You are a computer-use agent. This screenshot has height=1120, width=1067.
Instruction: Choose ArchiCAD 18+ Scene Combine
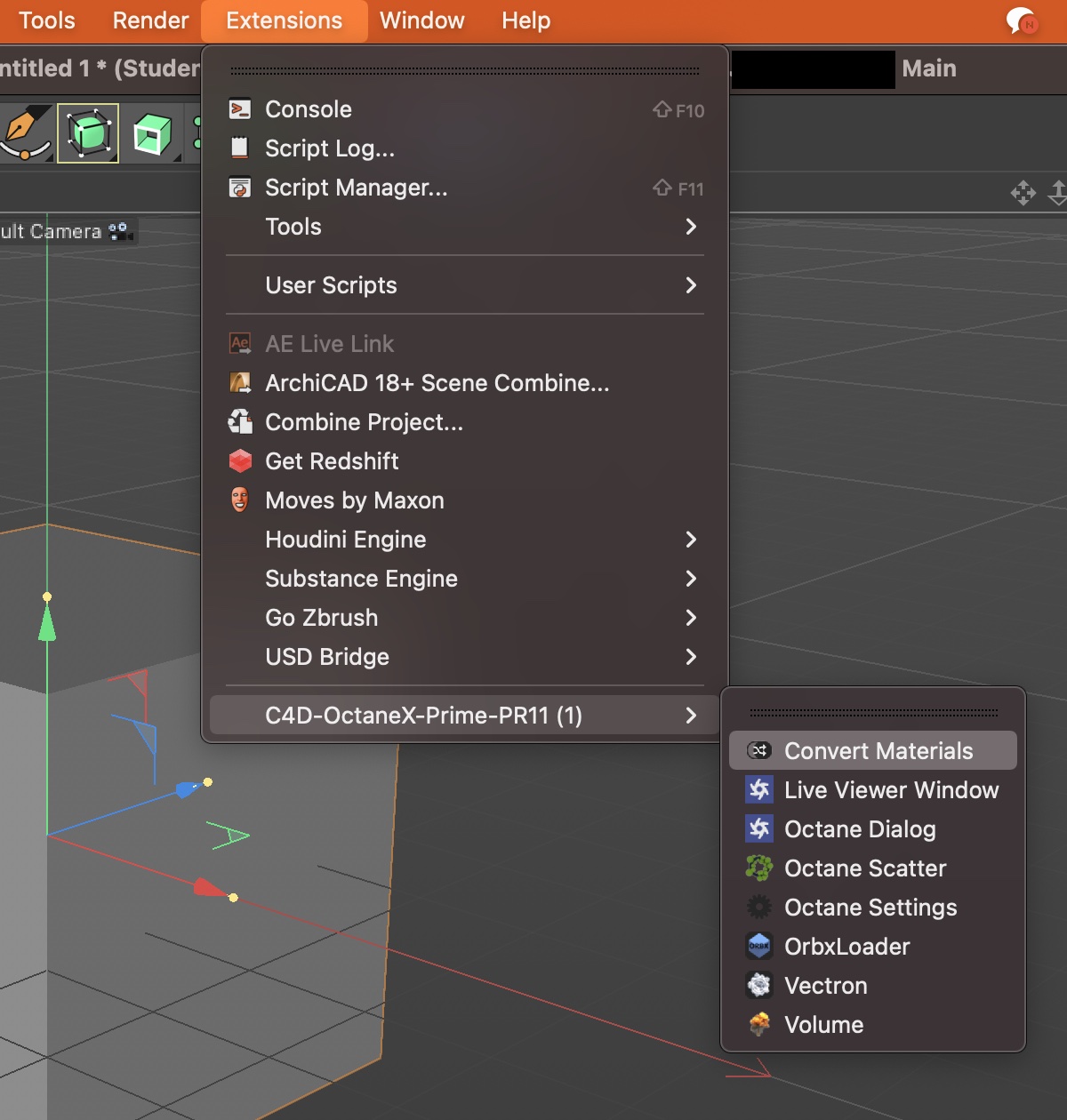pyautogui.click(x=464, y=383)
